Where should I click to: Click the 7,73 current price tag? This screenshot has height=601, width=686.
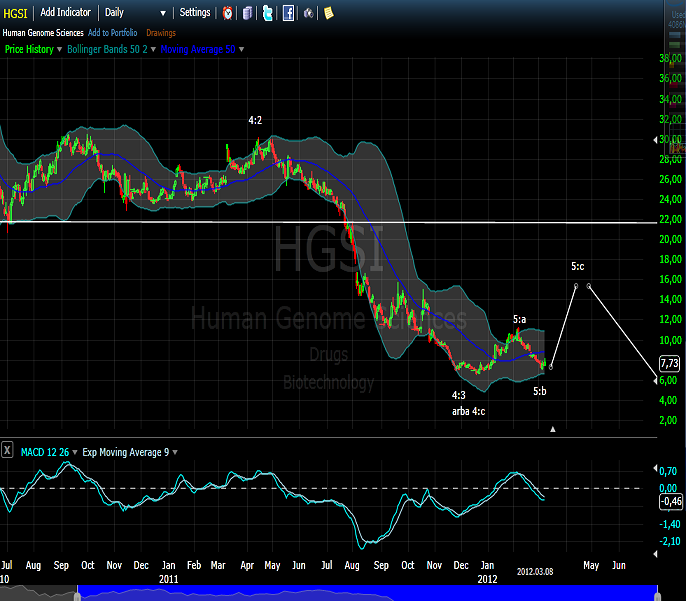click(669, 363)
